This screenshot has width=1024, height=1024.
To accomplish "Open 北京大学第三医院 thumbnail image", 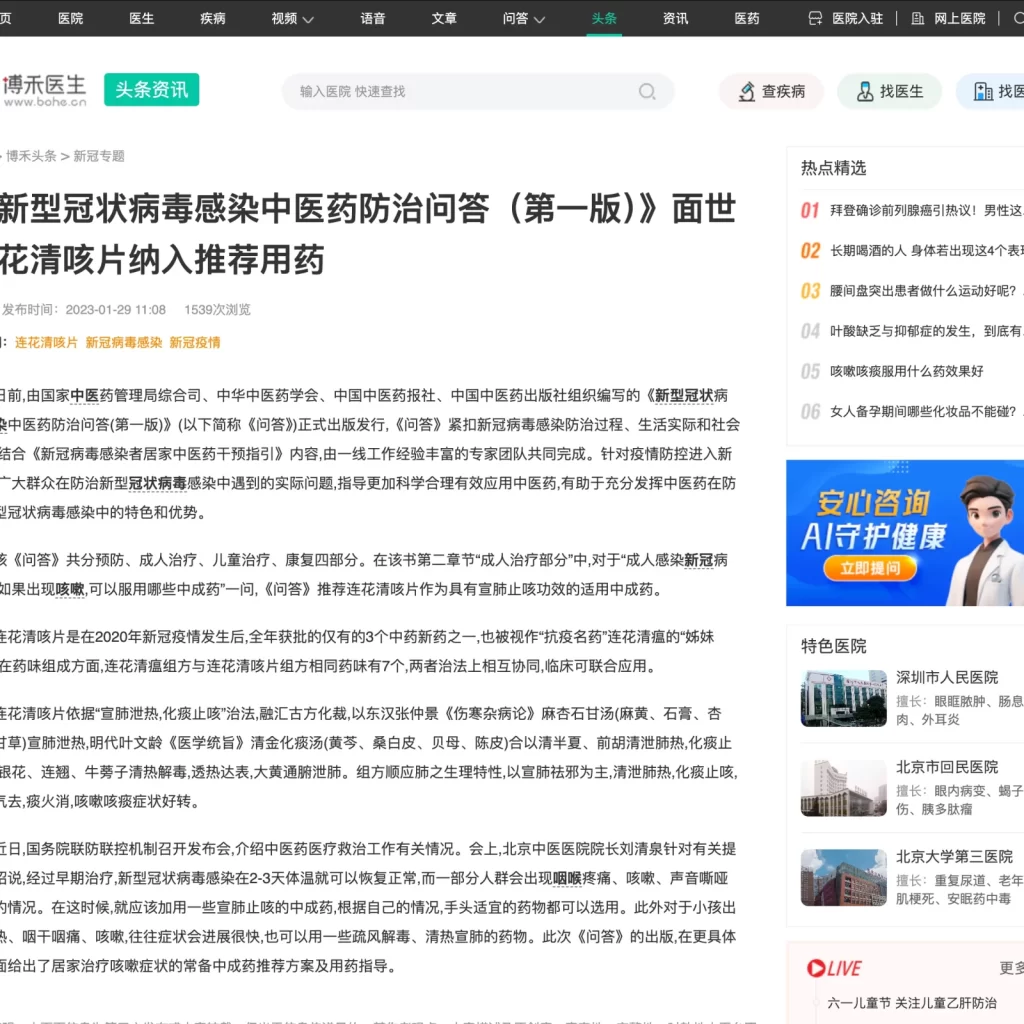I will [843, 877].
